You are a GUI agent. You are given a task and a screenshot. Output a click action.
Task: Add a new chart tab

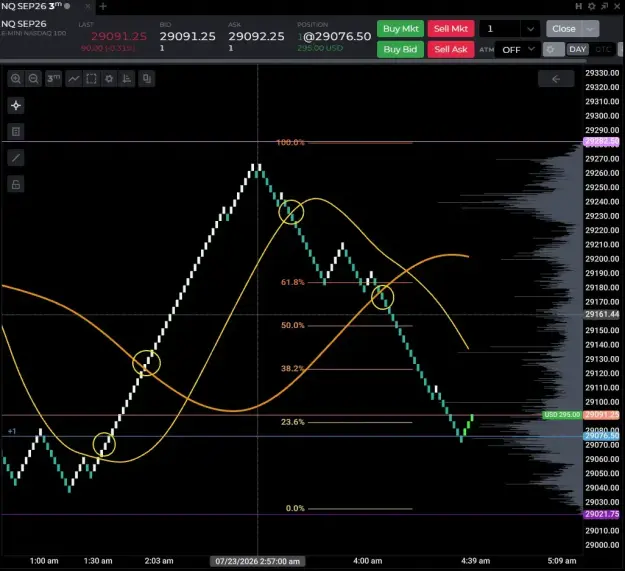tap(103, 6)
